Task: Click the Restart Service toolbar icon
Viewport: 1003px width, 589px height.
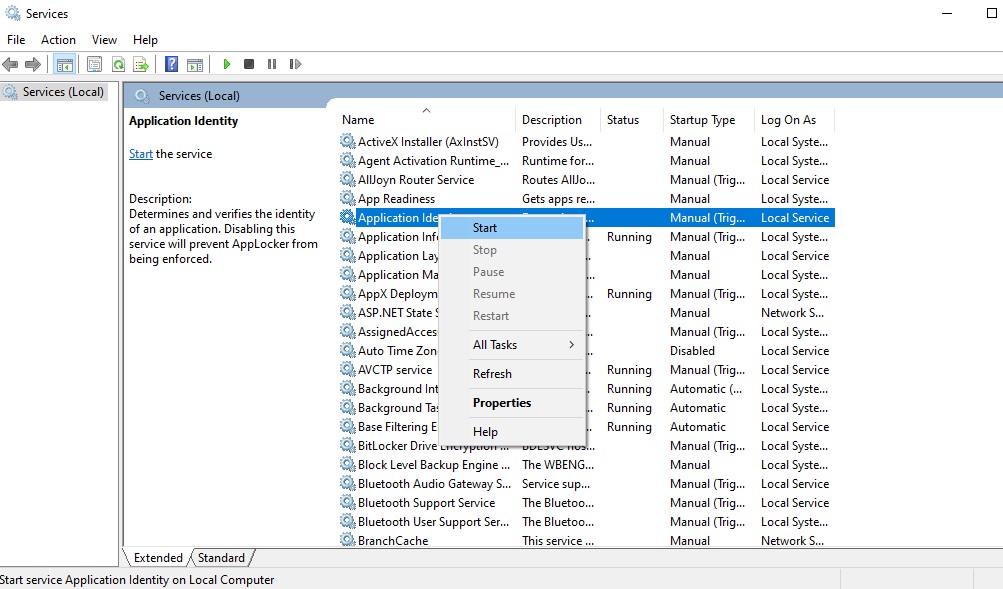Action: click(295, 64)
